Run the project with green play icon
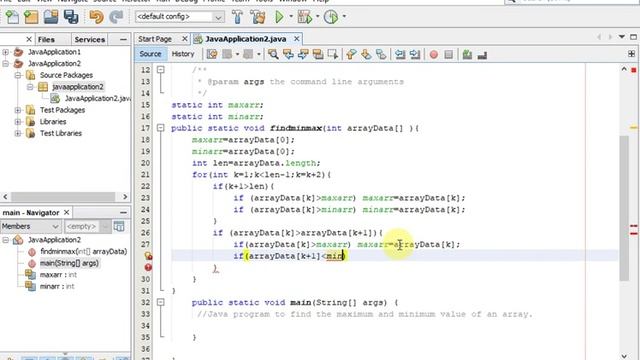Screen dimensions: 640x360 280,17
